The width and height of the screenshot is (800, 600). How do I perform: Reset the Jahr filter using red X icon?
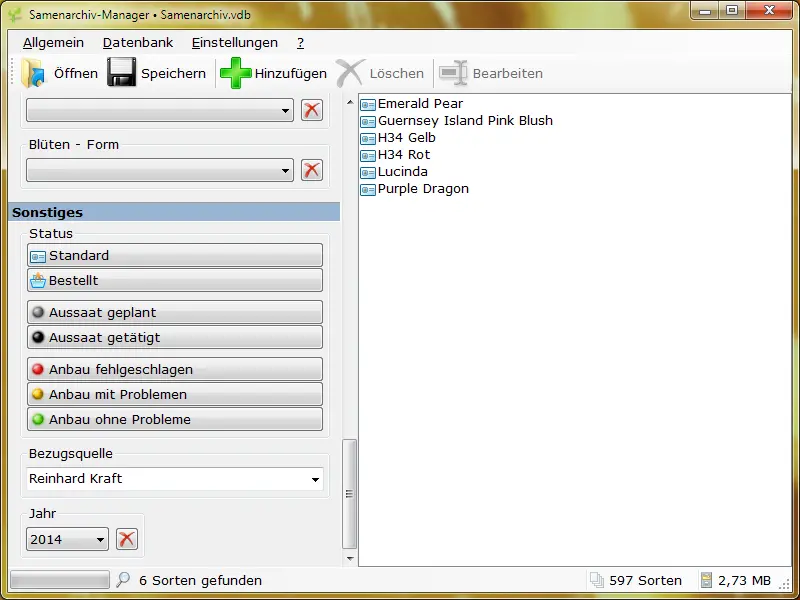pos(126,540)
